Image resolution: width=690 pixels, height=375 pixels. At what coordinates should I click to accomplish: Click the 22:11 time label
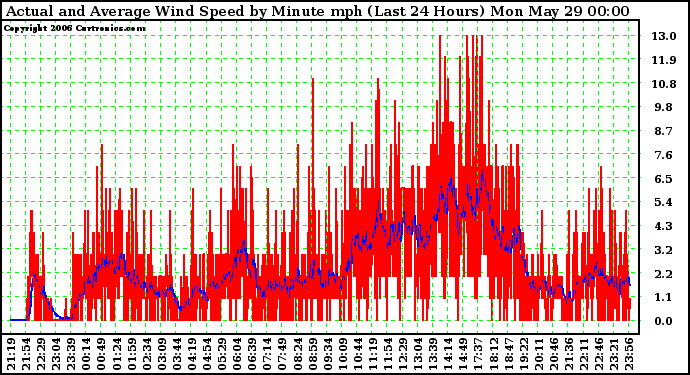click(x=584, y=354)
